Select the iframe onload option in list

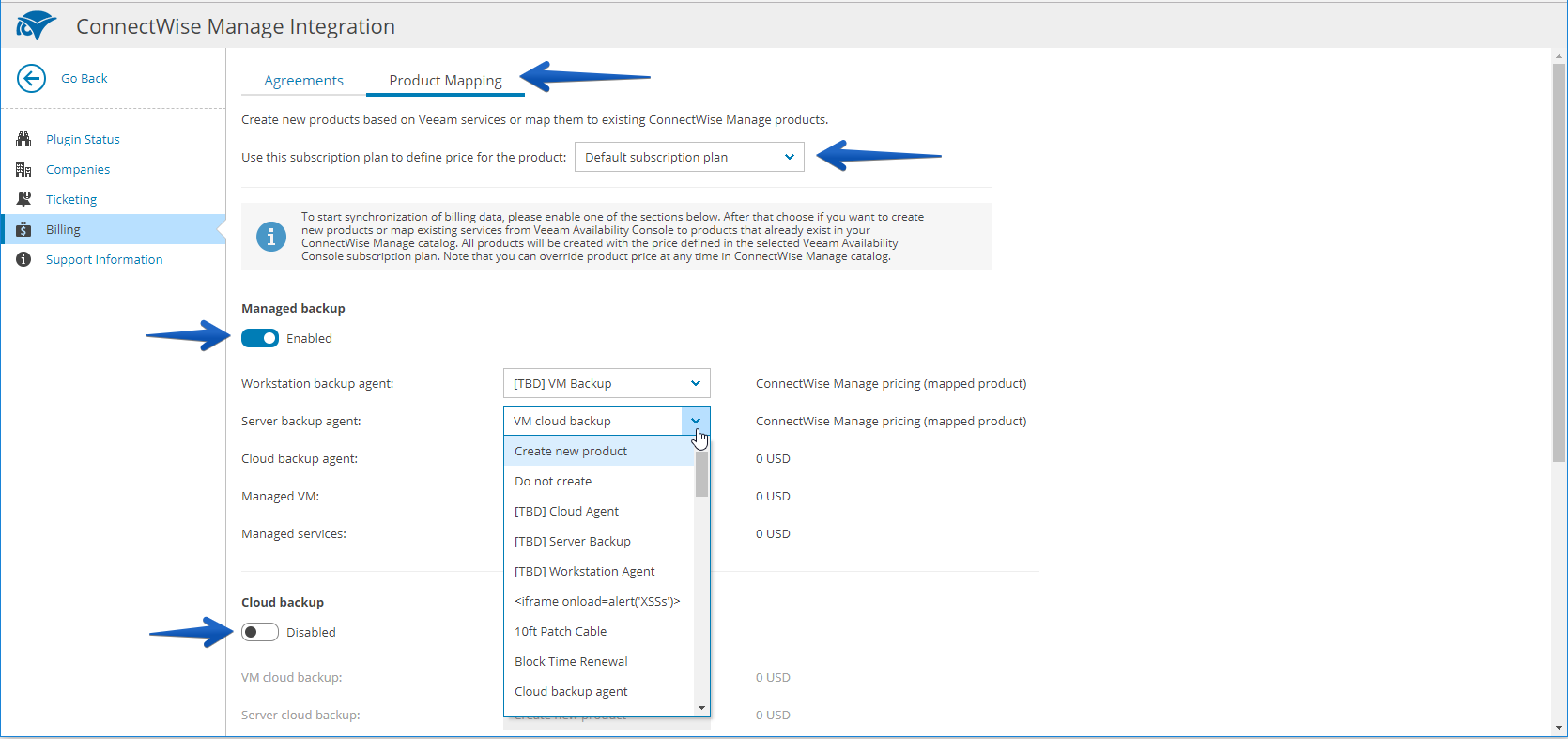coord(599,601)
